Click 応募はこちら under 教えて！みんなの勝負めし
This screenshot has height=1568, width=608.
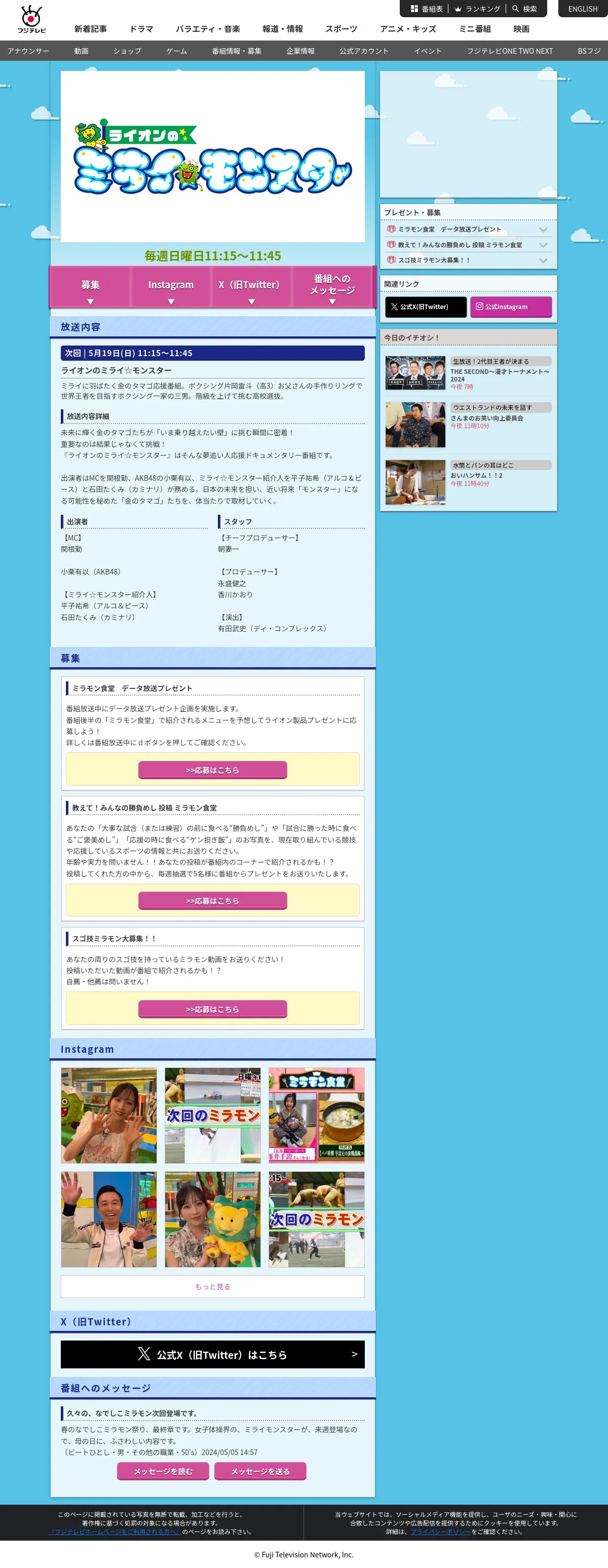click(212, 901)
